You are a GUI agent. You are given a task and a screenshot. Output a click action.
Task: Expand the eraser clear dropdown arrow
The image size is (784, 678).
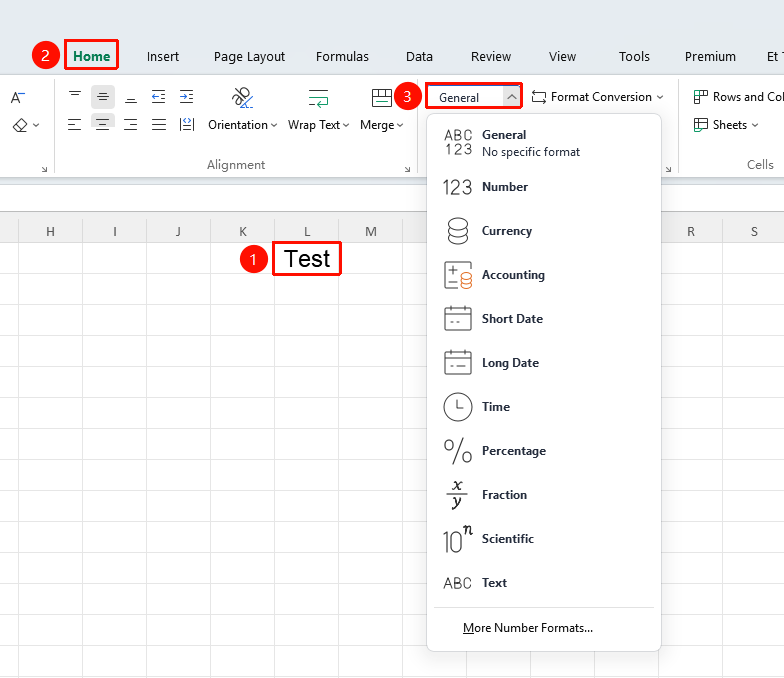[x=36, y=125]
